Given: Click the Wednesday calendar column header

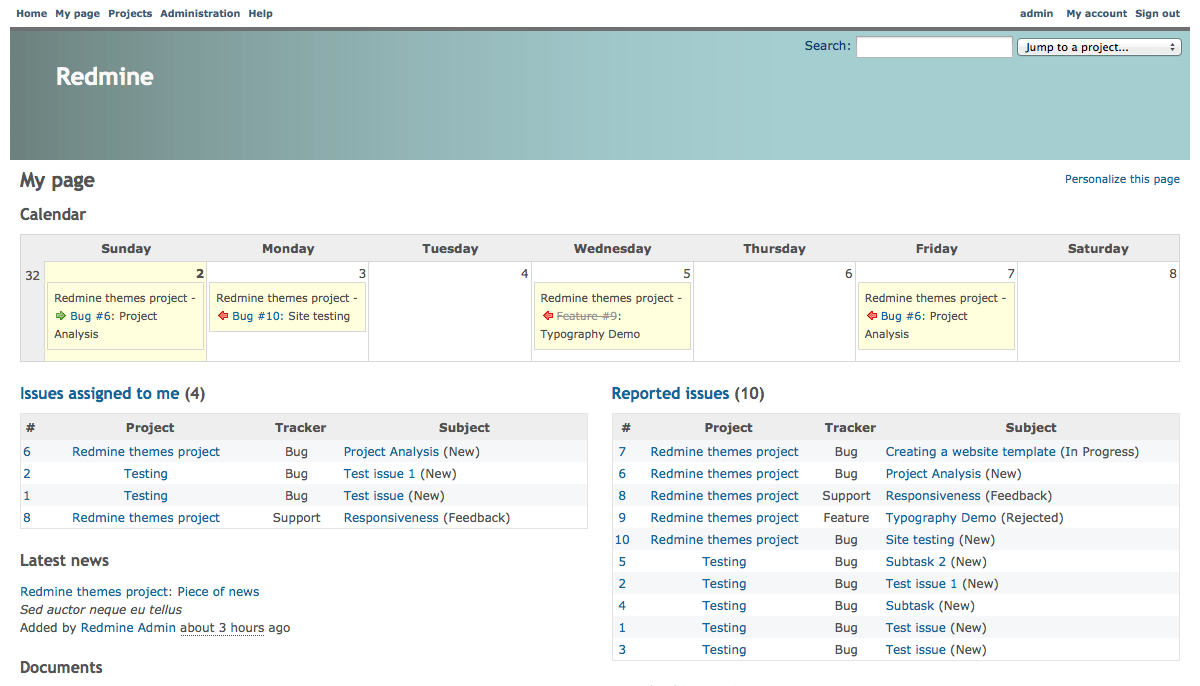Looking at the screenshot, I should click(x=612, y=249).
